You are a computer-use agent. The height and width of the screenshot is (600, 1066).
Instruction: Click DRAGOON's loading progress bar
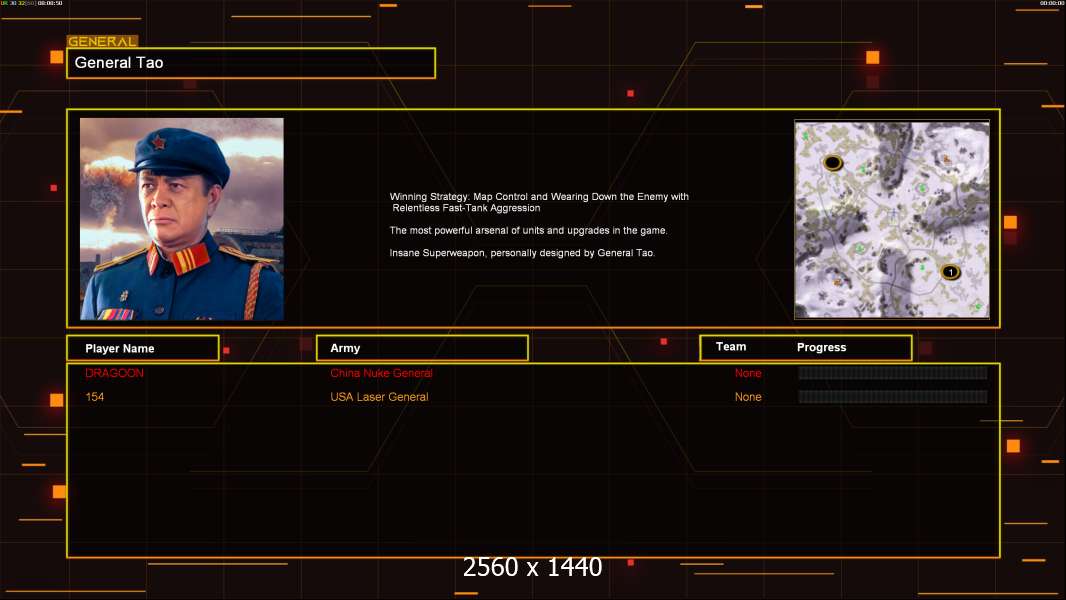[893, 372]
